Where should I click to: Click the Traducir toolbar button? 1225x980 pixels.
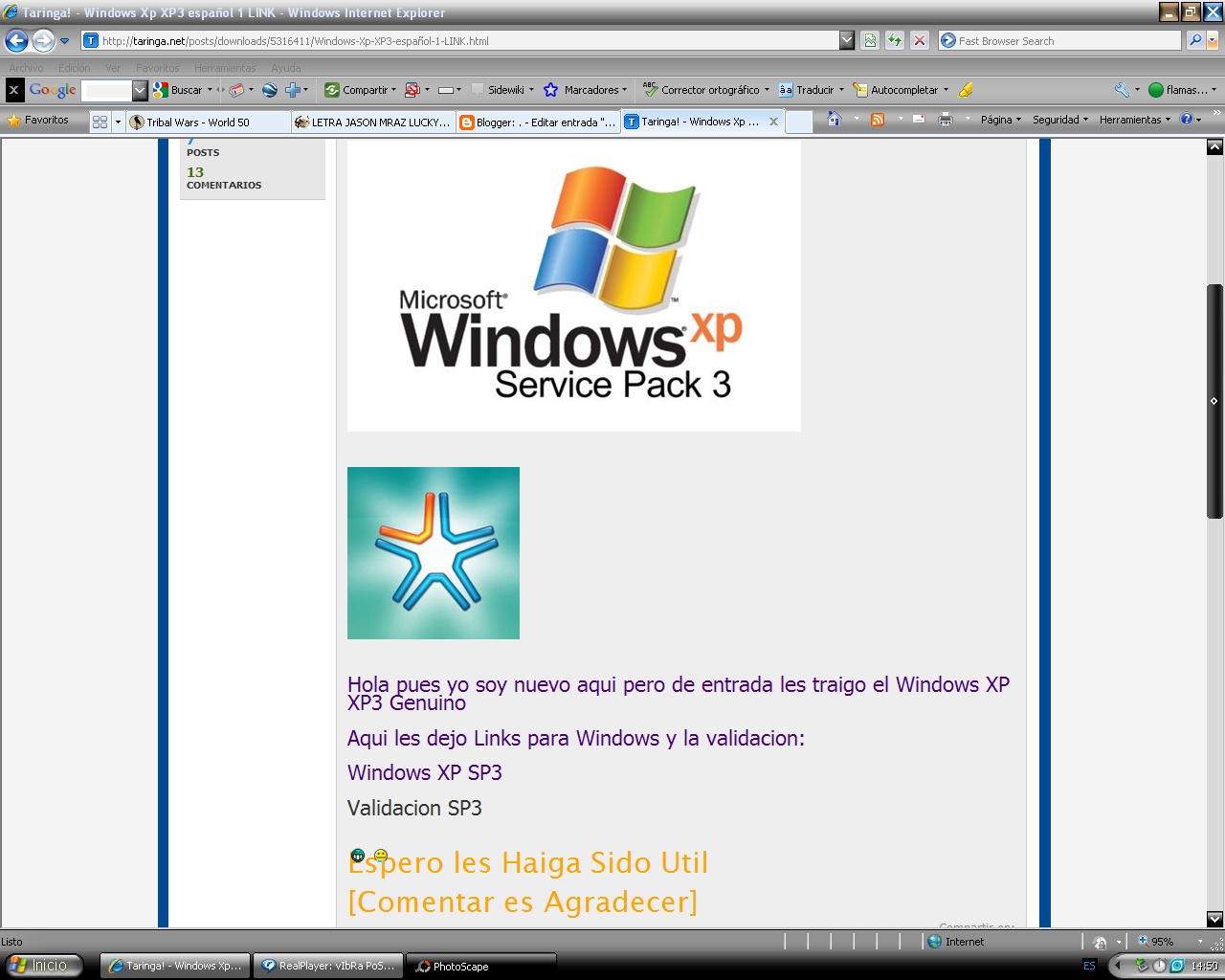(810, 90)
